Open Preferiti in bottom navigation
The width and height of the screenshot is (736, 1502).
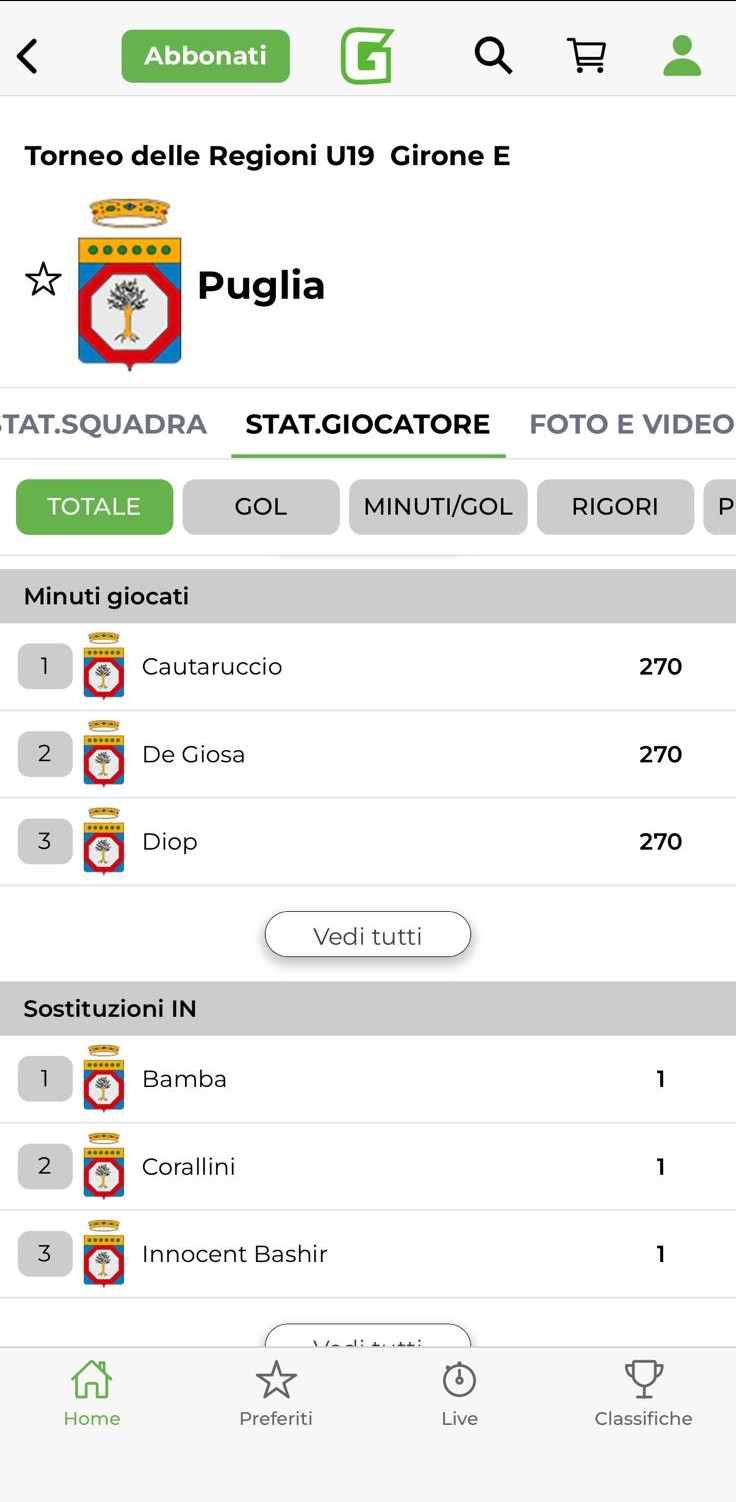click(x=276, y=1393)
